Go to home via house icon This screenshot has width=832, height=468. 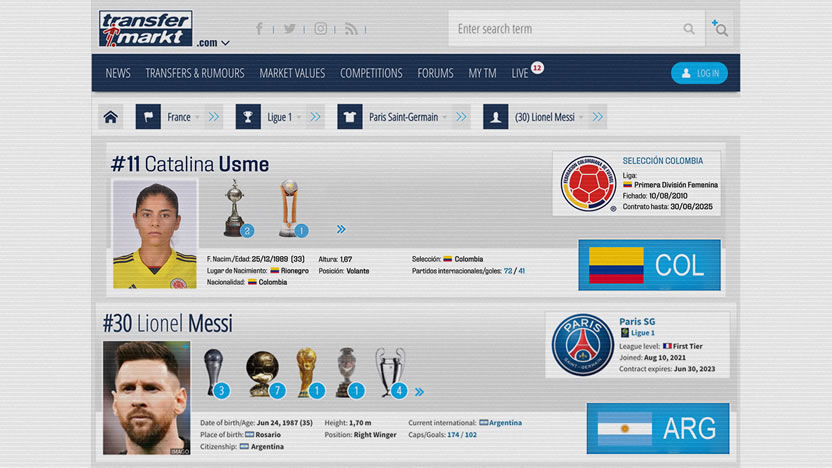(x=110, y=117)
